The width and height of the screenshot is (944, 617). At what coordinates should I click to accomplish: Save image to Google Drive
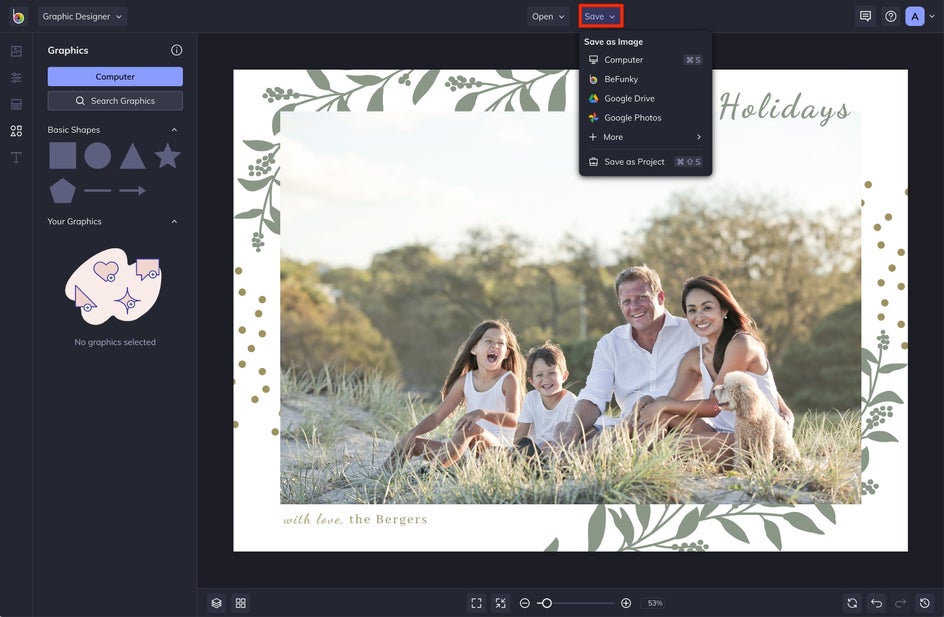tap(645, 98)
